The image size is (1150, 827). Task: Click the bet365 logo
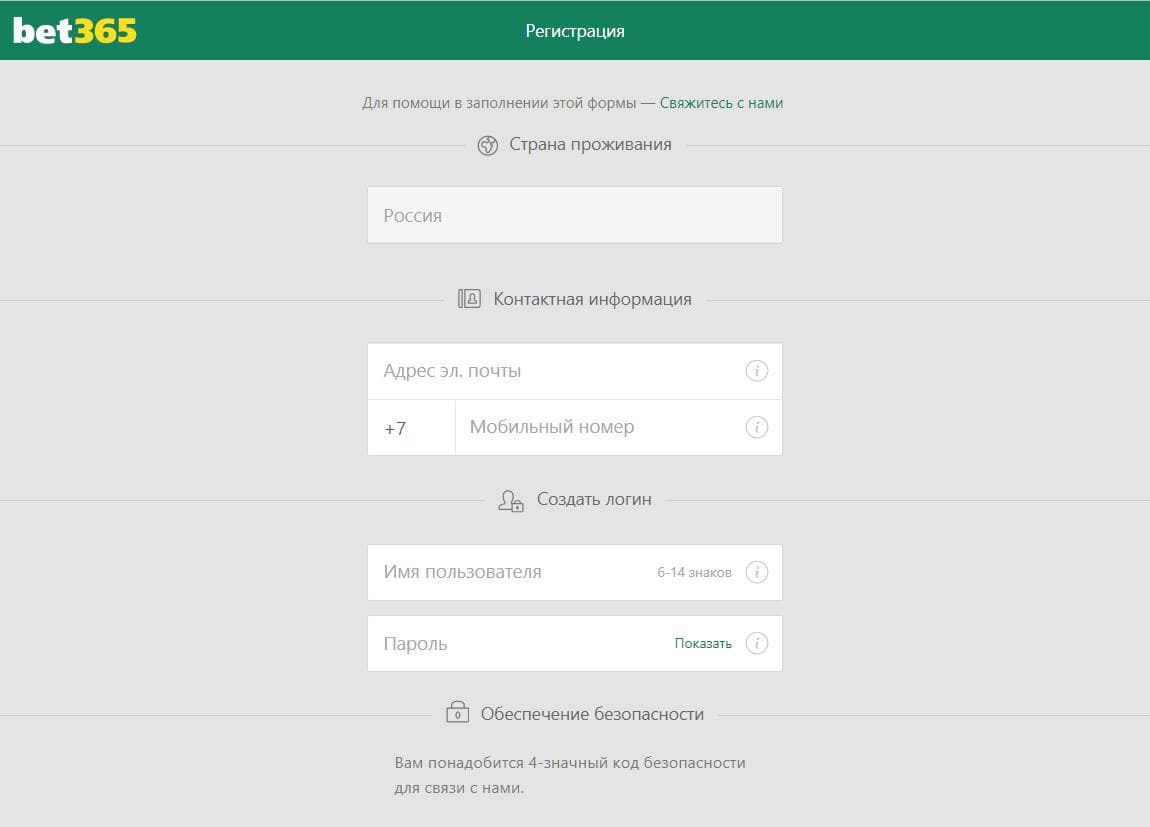pos(75,31)
